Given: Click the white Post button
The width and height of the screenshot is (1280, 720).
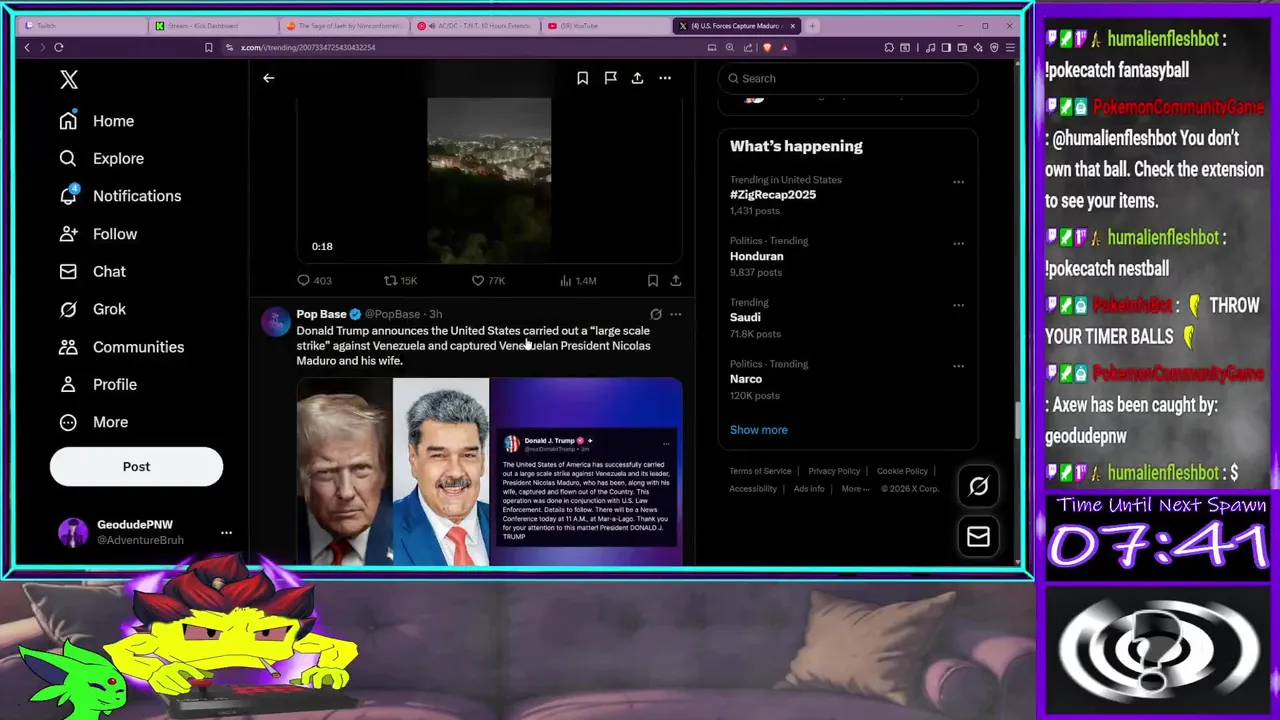Looking at the screenshot, I should click(x=136, y=466).
